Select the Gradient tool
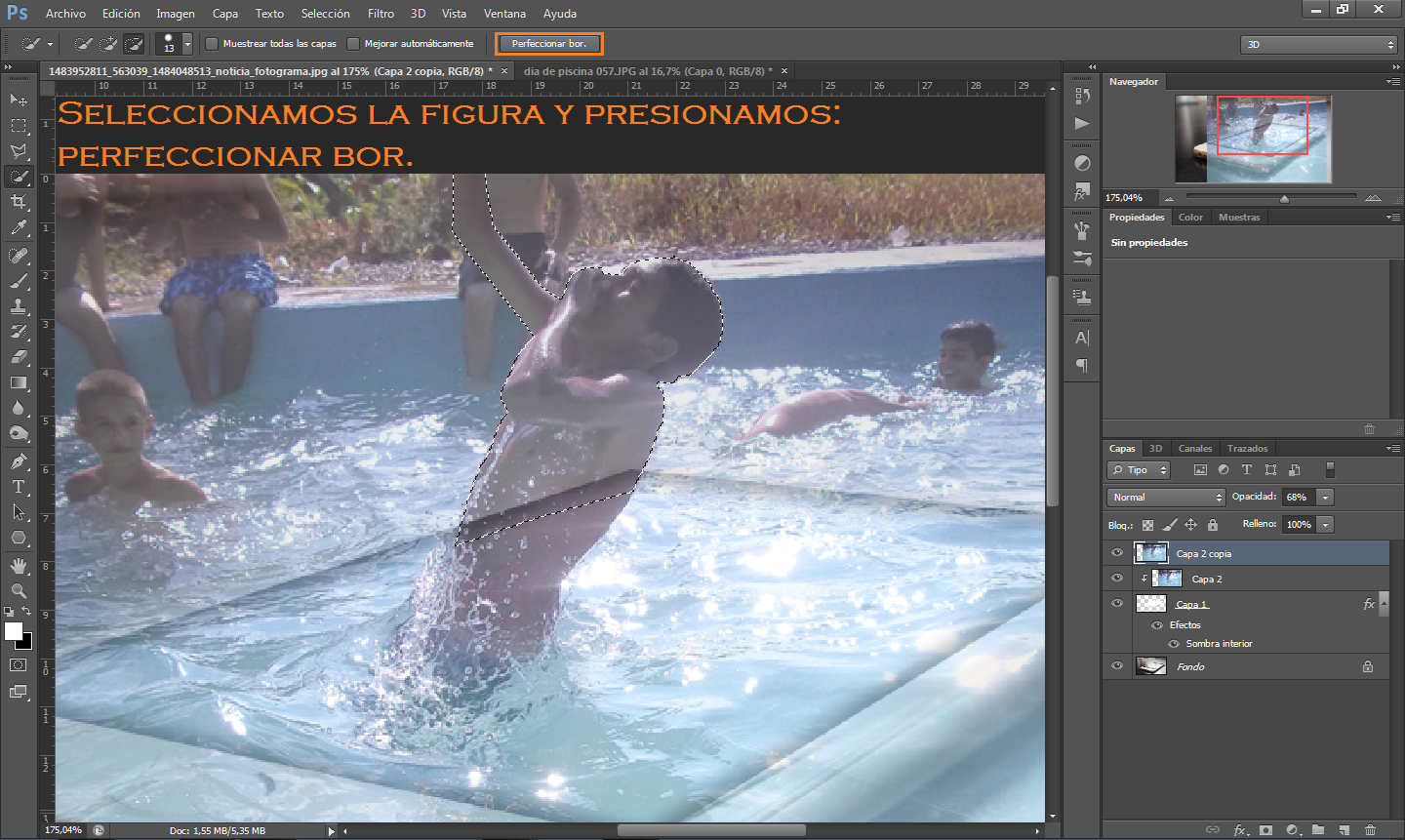 tap(19, 382)
